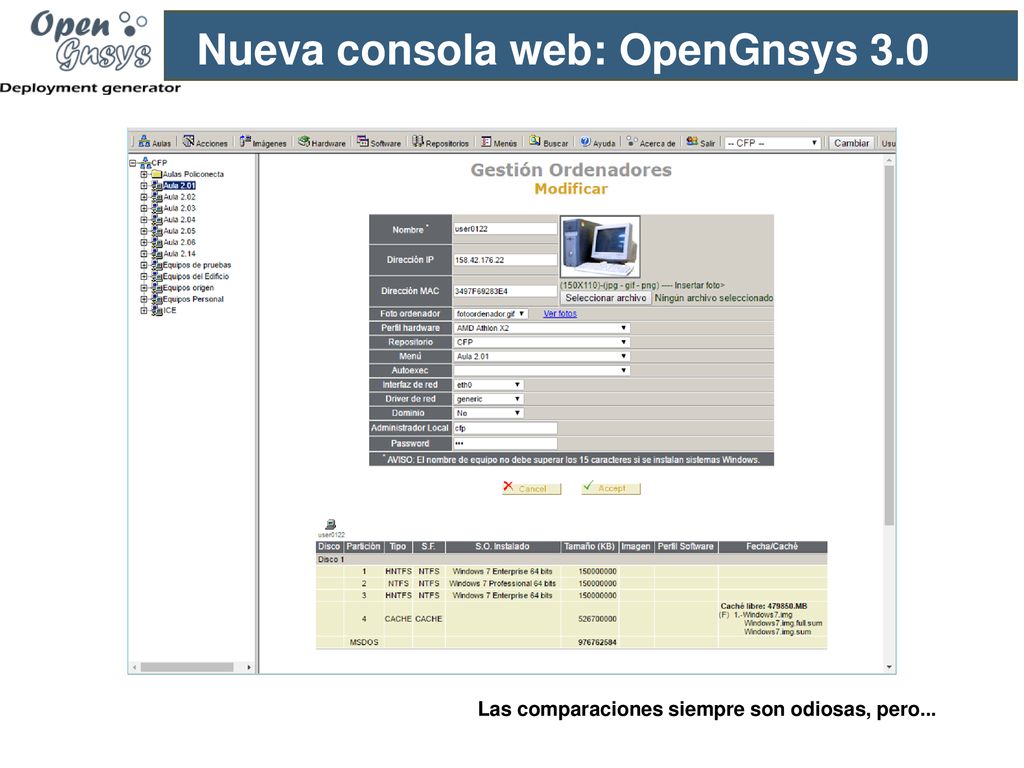The width and height of the screenshot is (1024, 768).
Task: Click the "Caché libre: 479850.MB" text
Action: click(x=763, y=607)
